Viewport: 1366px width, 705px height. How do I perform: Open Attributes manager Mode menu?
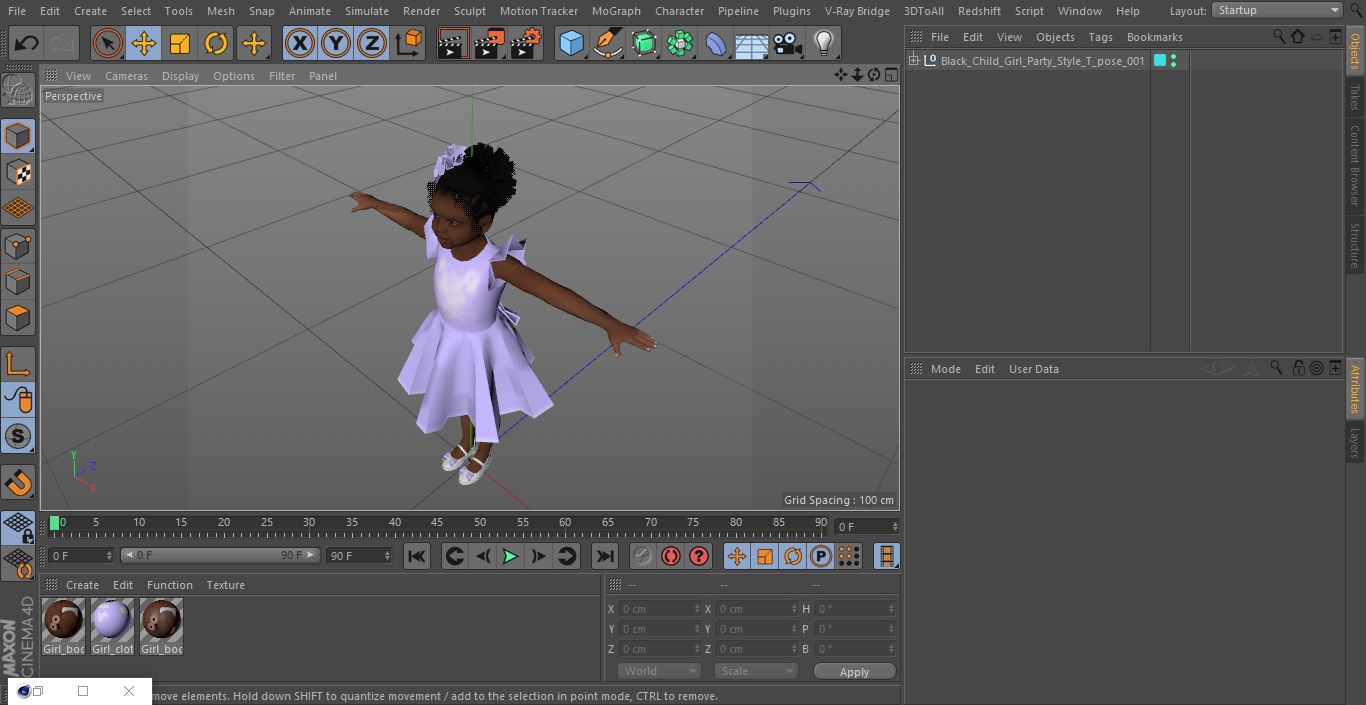pos(945,369)
